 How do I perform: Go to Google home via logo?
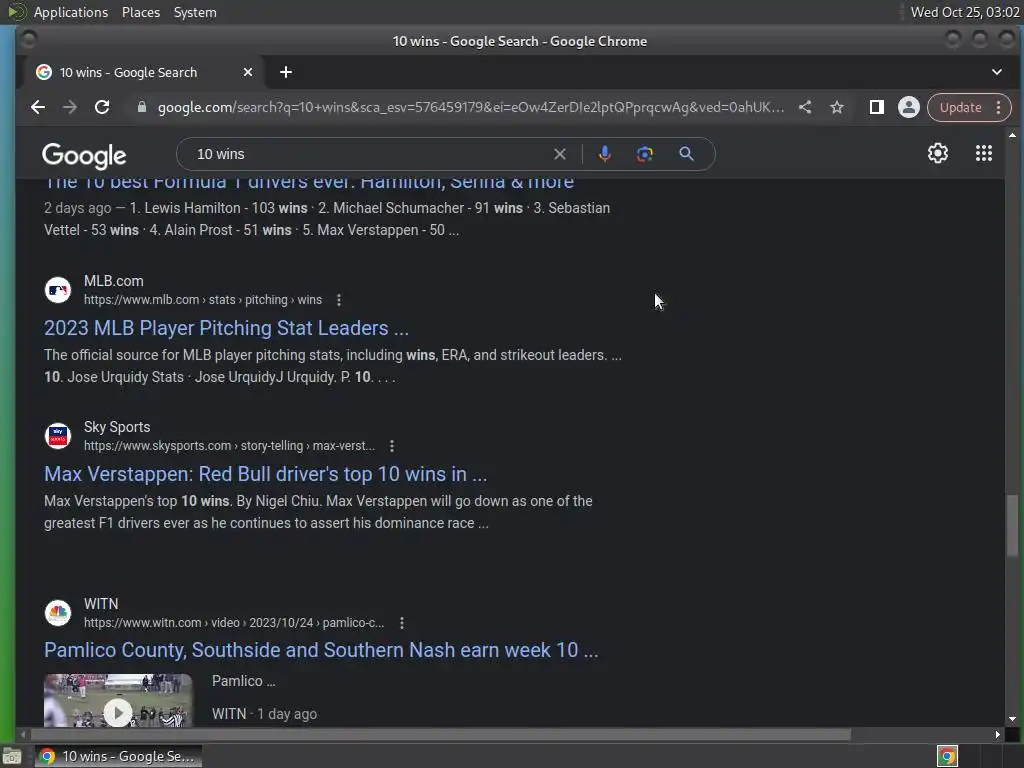(x=84, y=155)
